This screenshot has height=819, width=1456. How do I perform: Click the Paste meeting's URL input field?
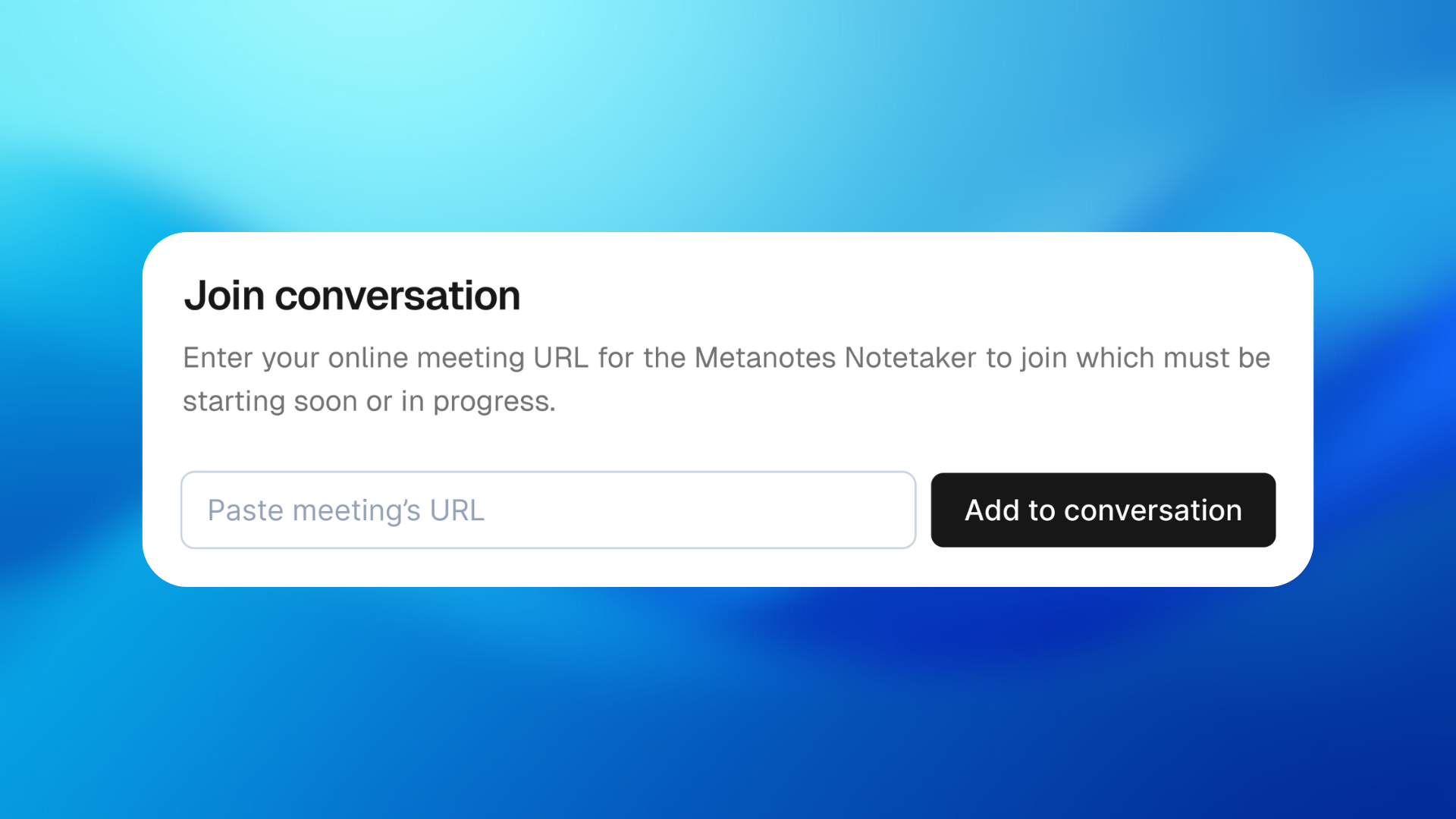pos(548,510)
